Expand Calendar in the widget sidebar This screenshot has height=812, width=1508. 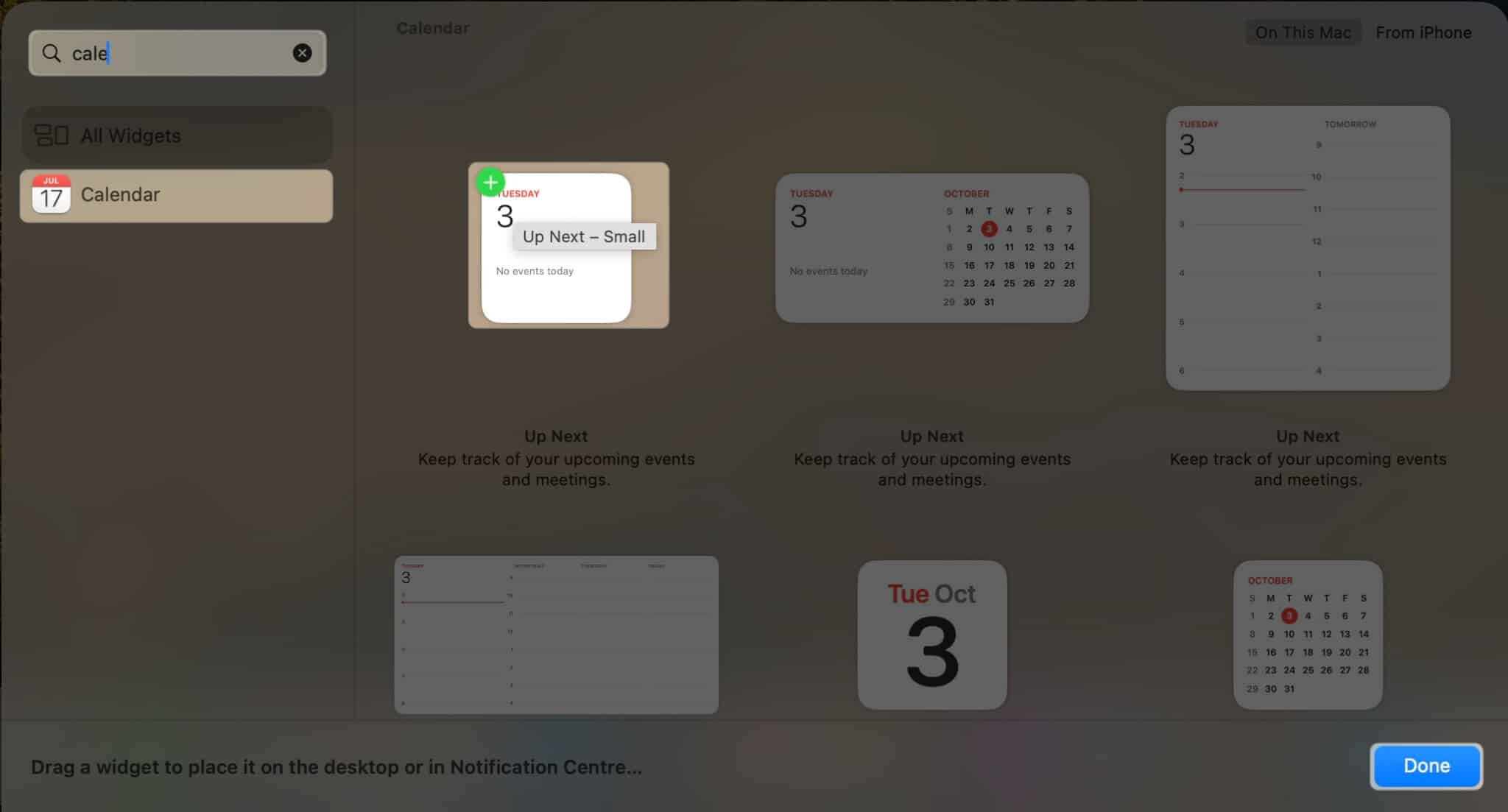pyautogui.click(x=177, y=195)
